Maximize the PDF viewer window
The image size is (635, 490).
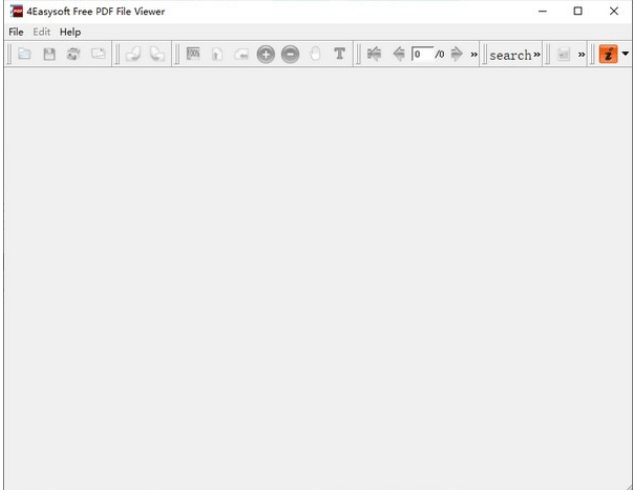tap(578, 11)
